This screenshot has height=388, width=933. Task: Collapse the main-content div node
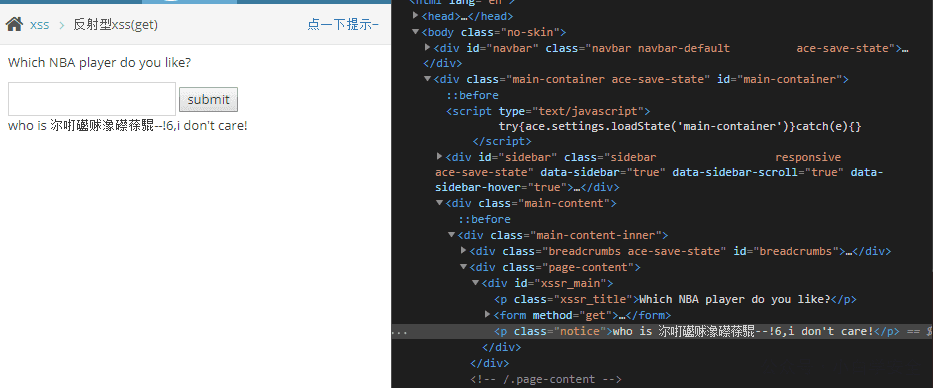click(x=440, y=203)
